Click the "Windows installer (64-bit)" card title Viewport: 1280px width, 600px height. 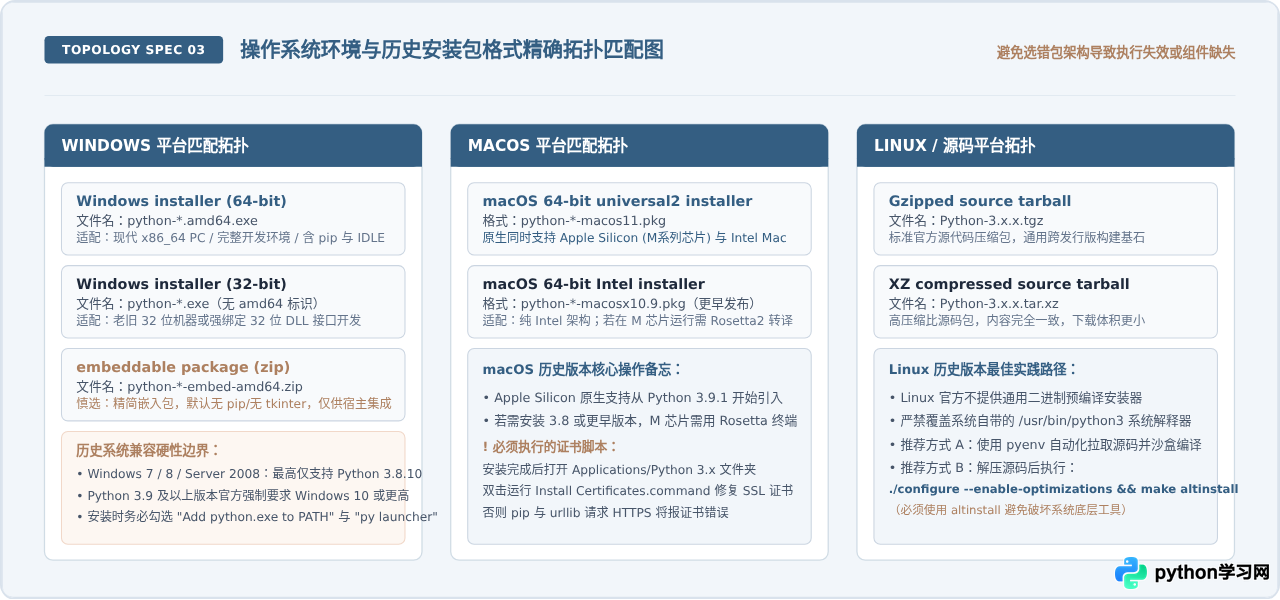(181, 201)
